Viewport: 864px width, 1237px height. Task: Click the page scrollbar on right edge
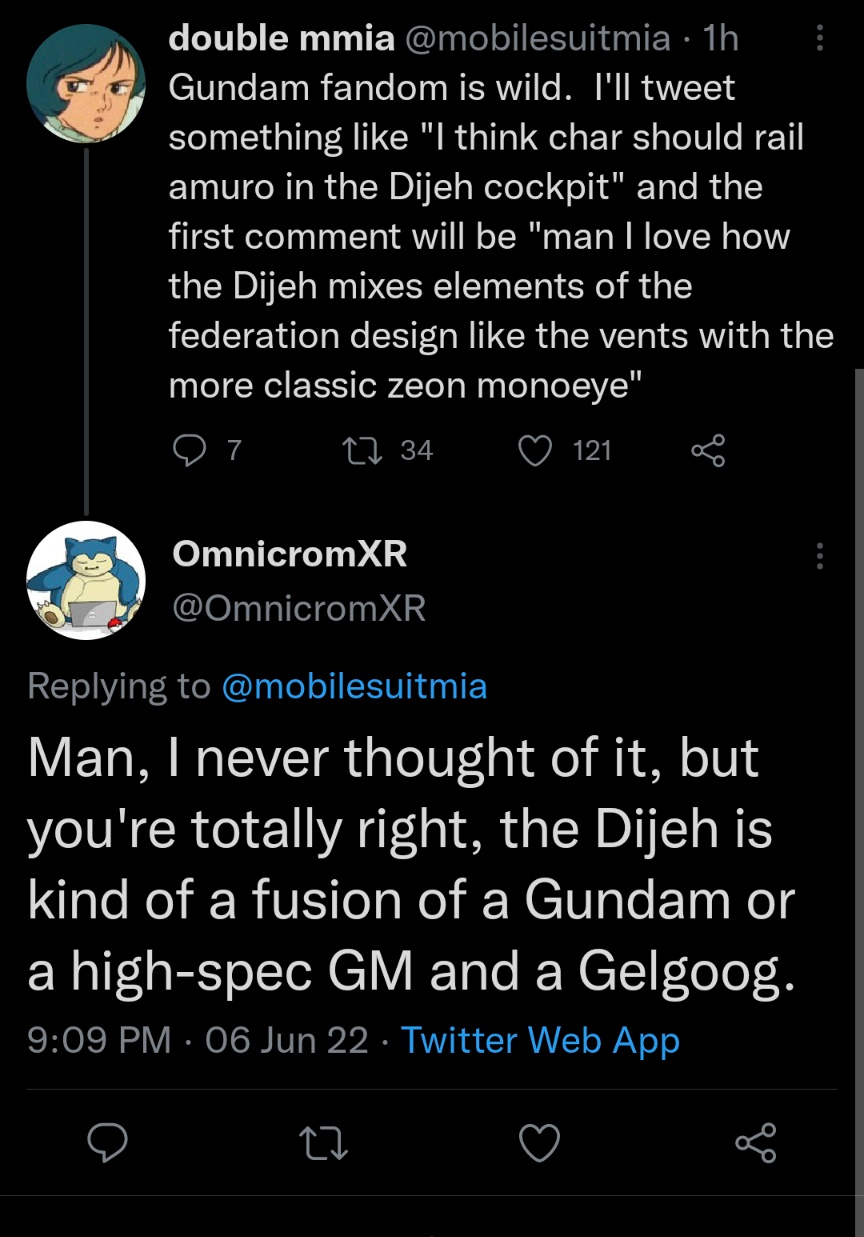(858, 700)
